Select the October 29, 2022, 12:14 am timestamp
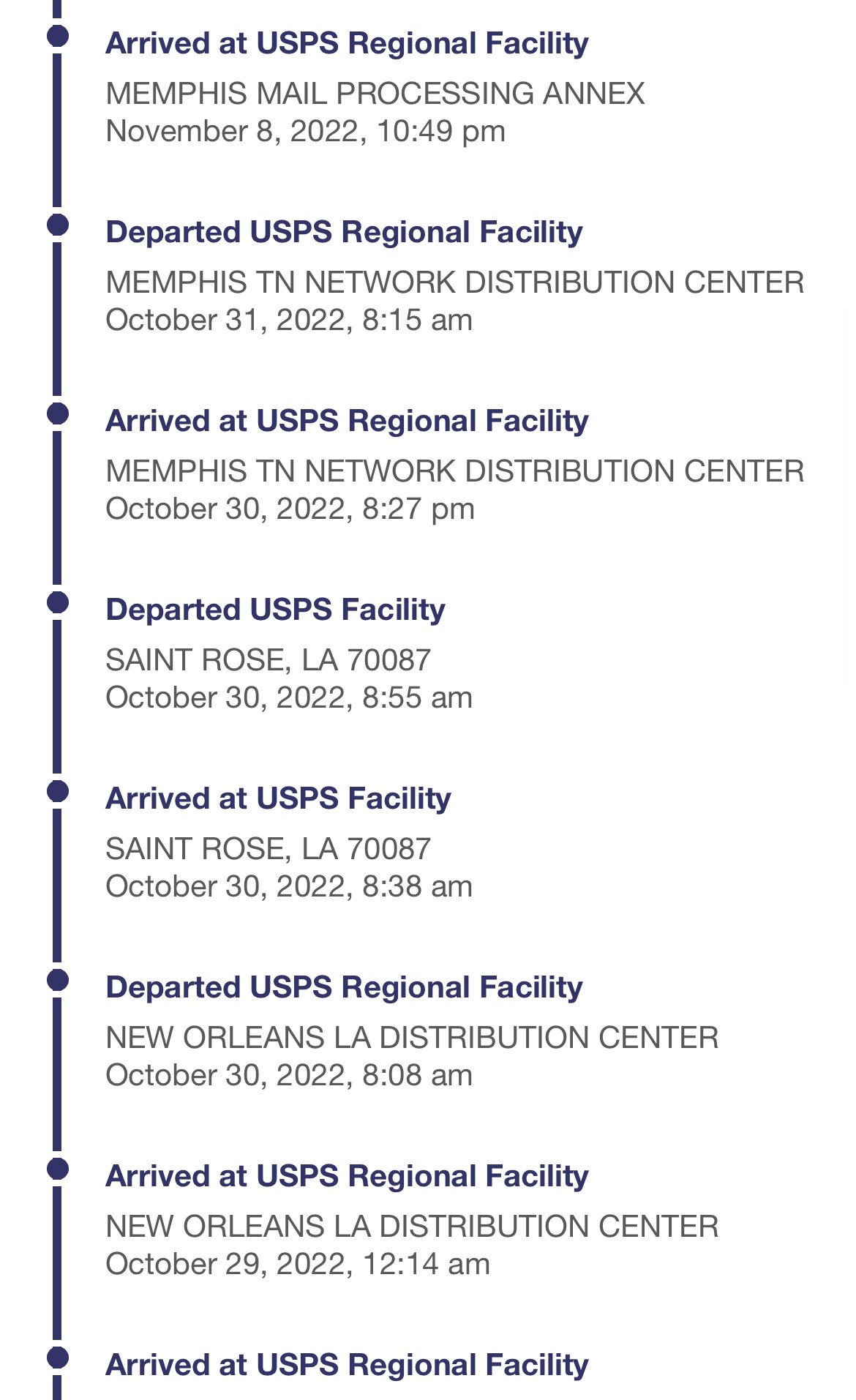 pyautogui.click(x=298, y=1265)
